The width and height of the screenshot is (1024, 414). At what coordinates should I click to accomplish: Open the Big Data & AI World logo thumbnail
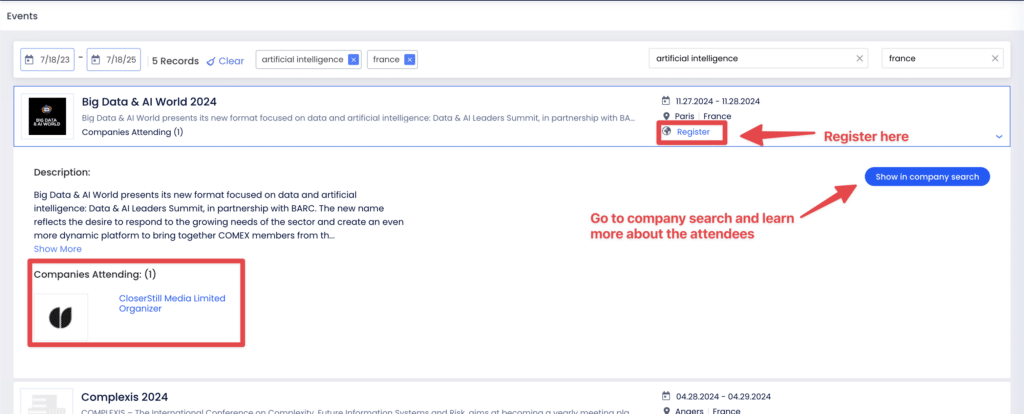pyautogui.click(x=47, y=116)
